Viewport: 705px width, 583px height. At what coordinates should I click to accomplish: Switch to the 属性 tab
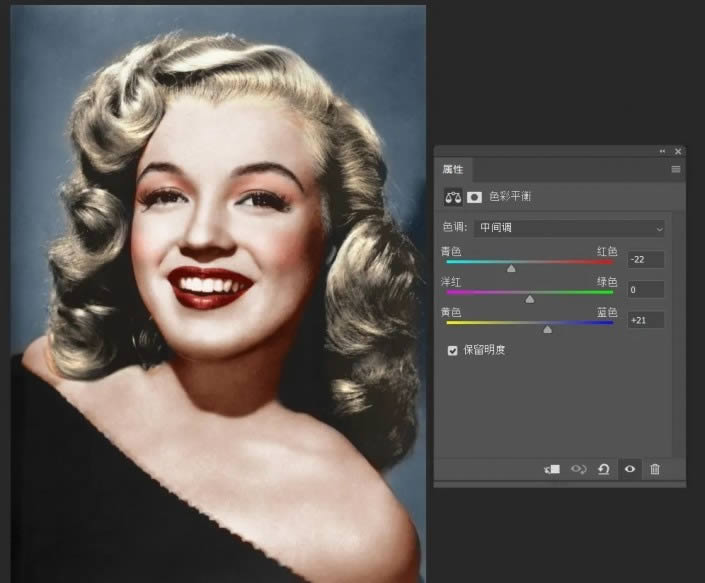click(453, 169)
